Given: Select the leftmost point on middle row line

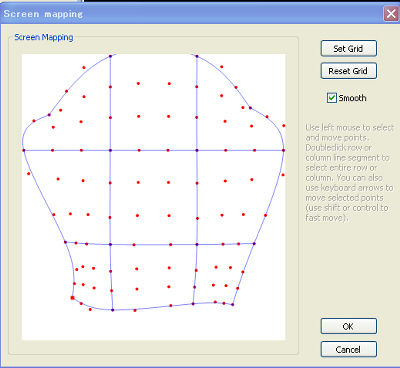Looking at the screenshot, I should 24,150.
